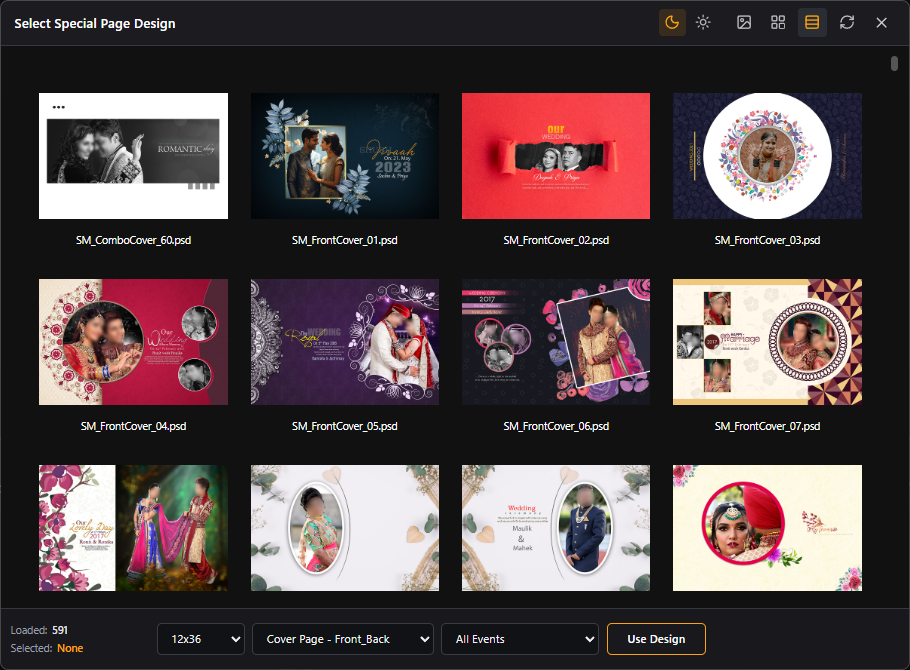910x670 pixels.
Task: Open the Cover Page - Front_Back dropdown
Action: pyautogui.click(x=343, y=639)
